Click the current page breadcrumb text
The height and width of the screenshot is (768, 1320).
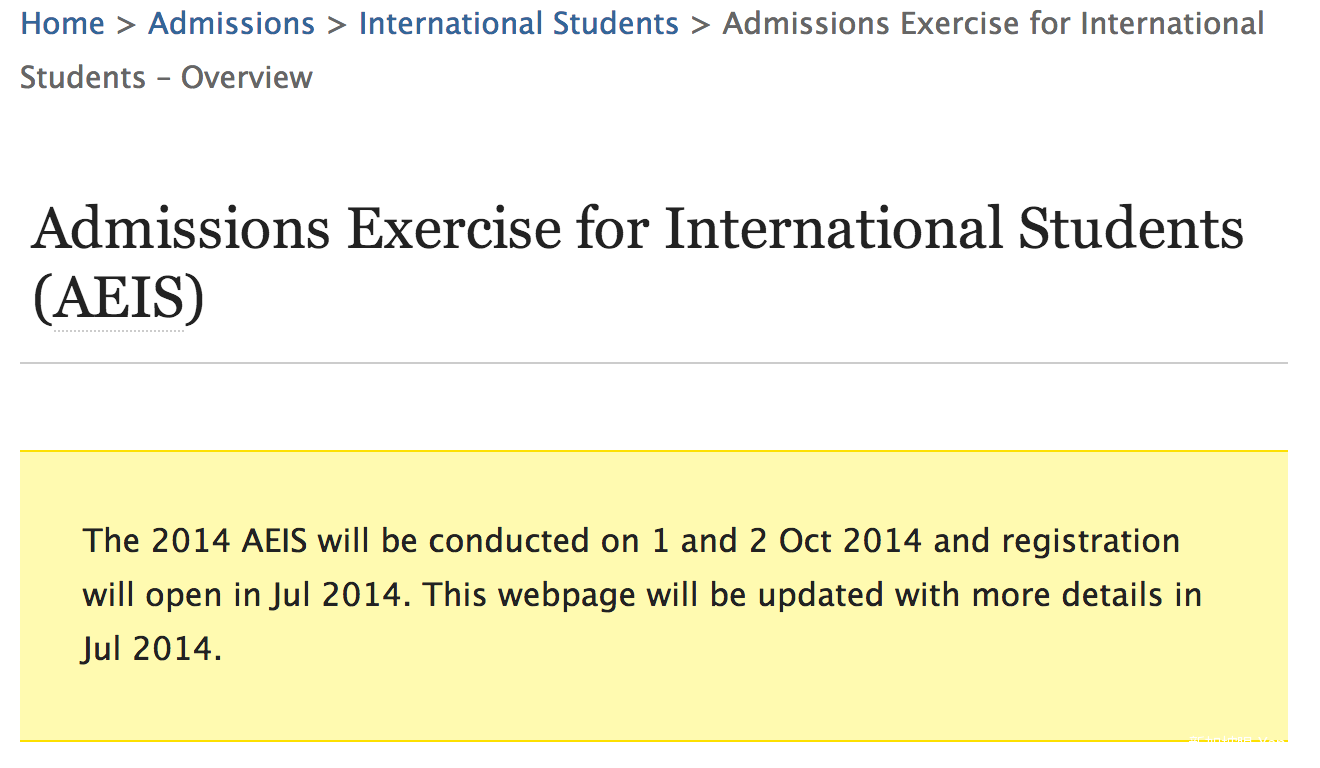[x=992, y=23]
